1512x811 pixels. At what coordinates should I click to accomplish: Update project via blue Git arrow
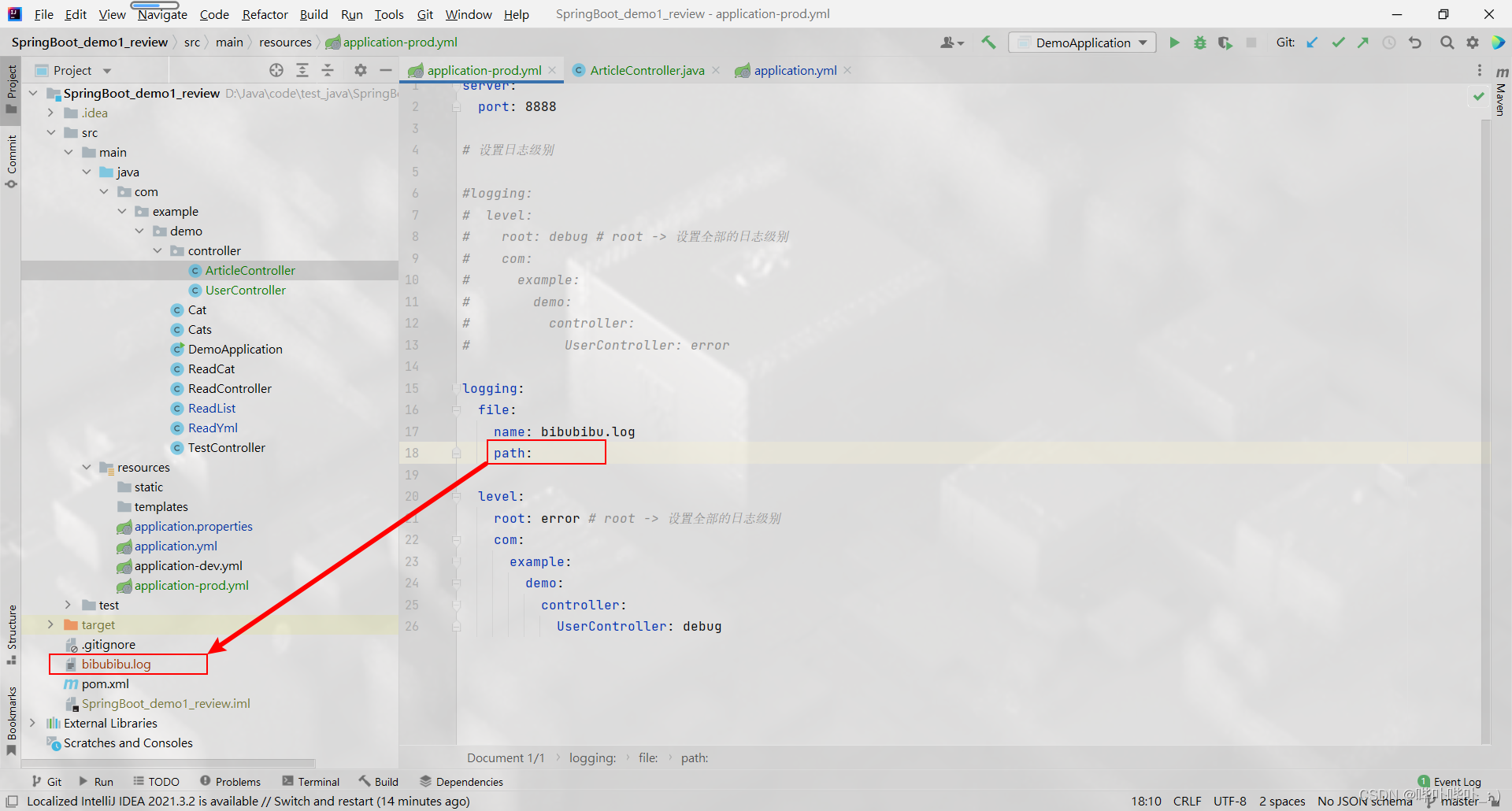pyautogui.click(x=1312, y=43)
